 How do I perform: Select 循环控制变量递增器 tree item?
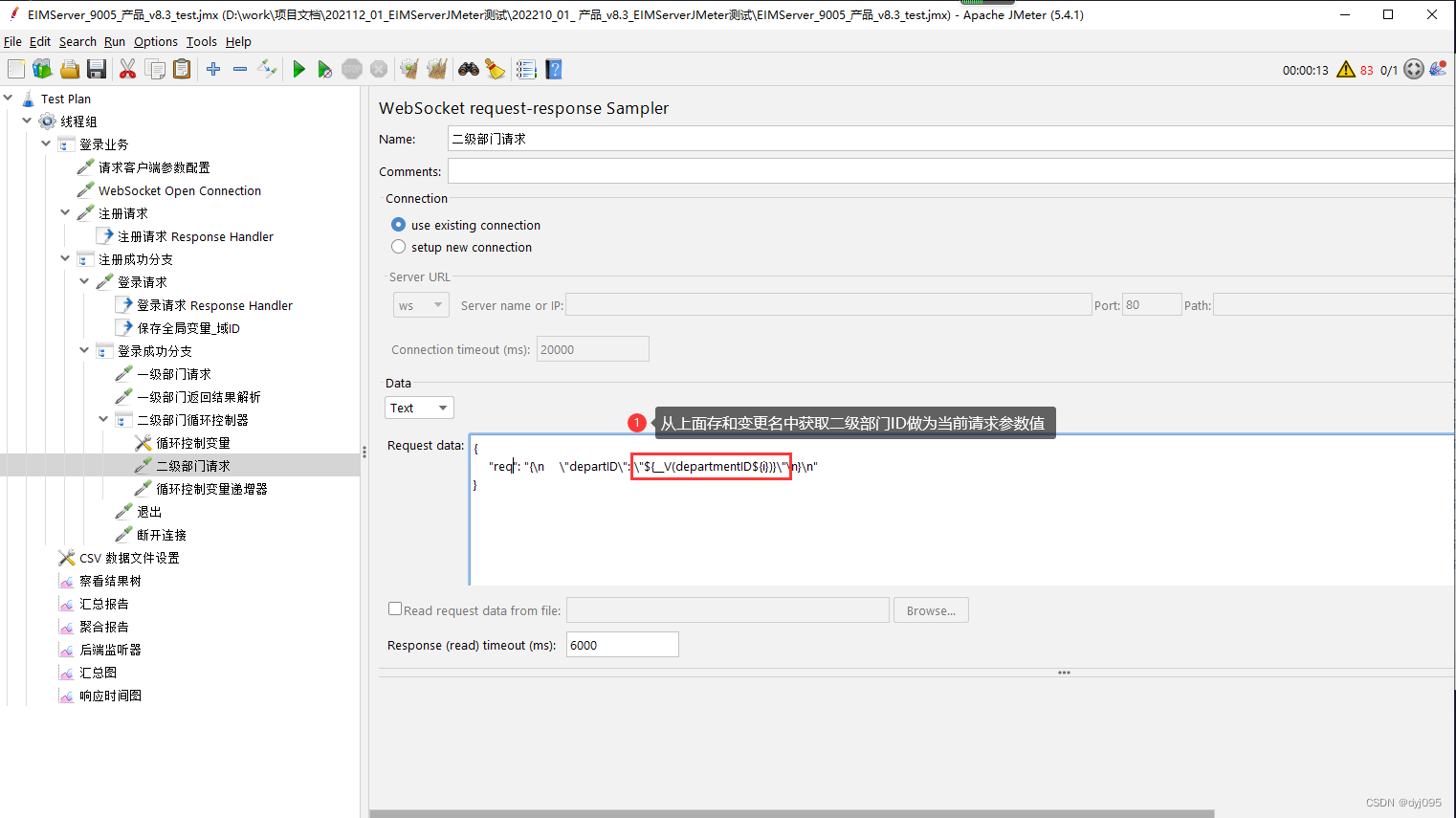[211, 489]
